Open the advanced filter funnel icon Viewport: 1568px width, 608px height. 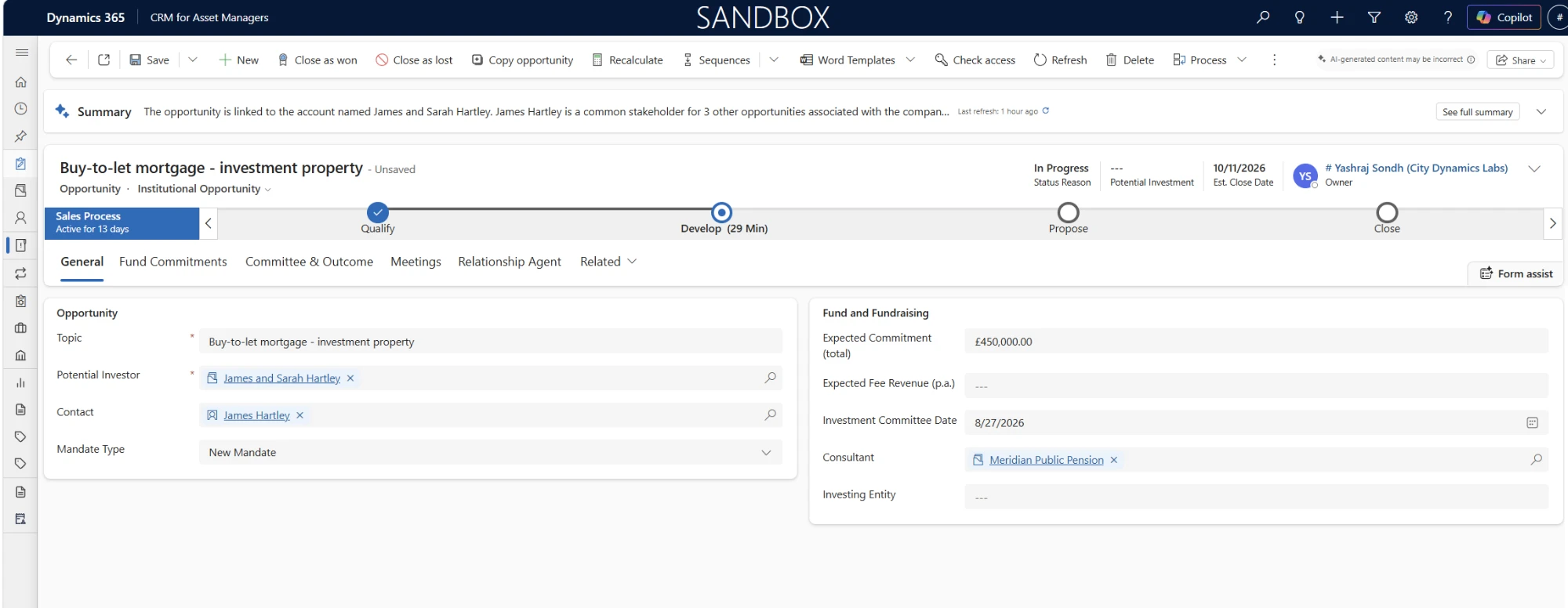tap(1374, 17)
